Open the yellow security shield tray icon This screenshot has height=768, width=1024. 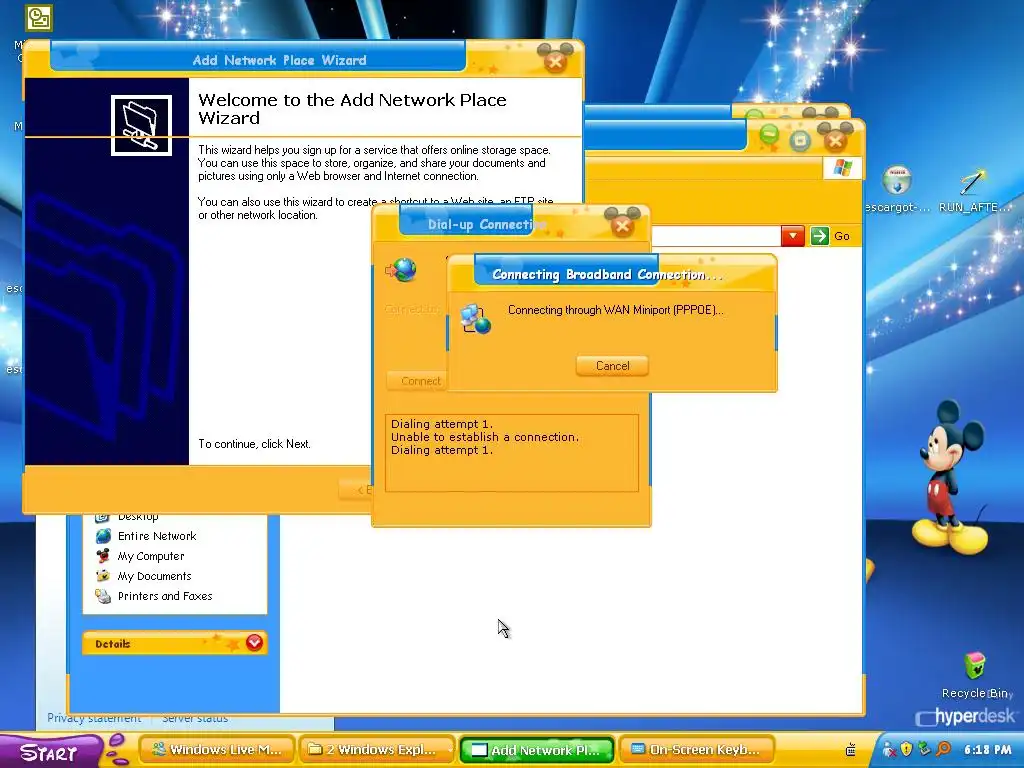906,749
